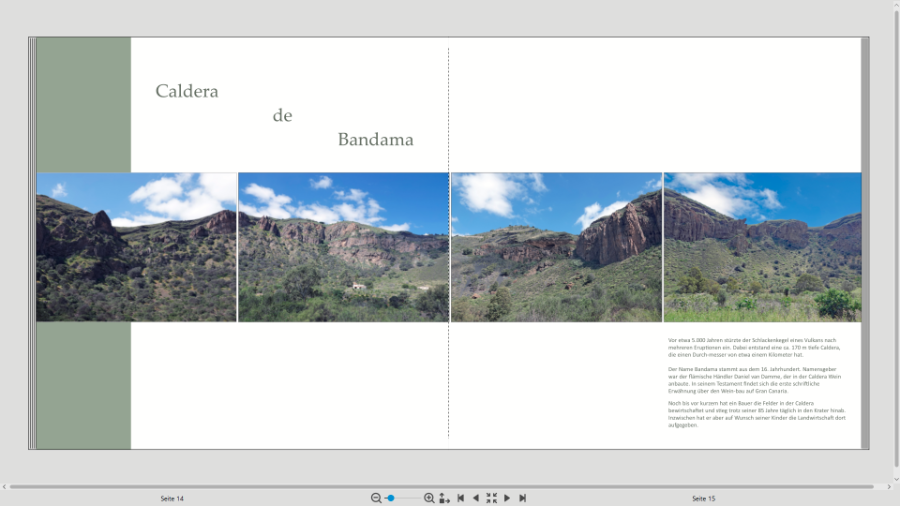Click the collapse arrows fullscreen icon
Viewport: 900px width, 506px height.
(x=491, y=498)
